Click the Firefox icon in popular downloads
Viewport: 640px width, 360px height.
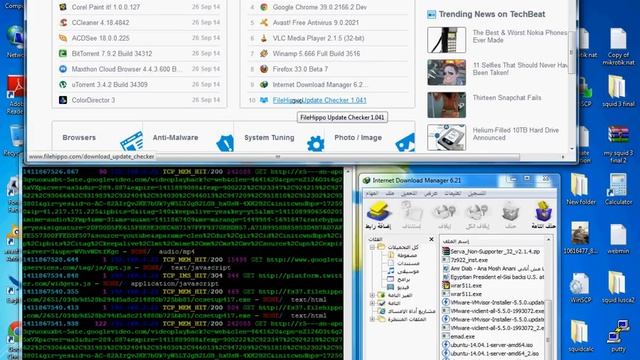(x=264, y=69)
